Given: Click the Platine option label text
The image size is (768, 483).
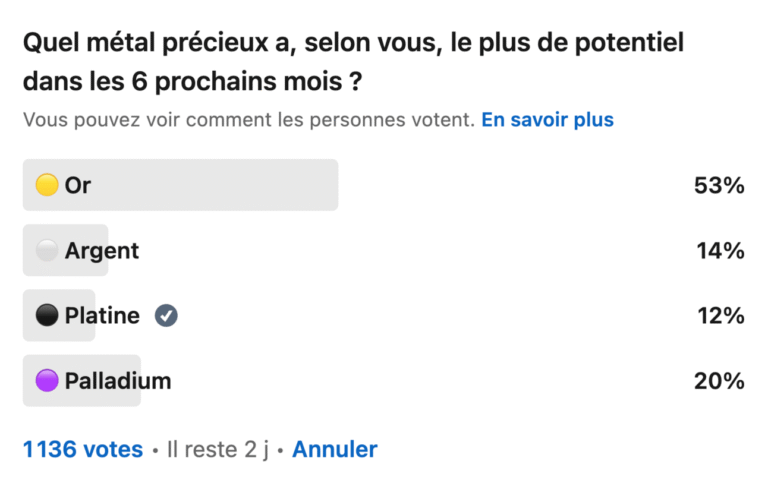Looking at the screenshot, I should (102, 316).
